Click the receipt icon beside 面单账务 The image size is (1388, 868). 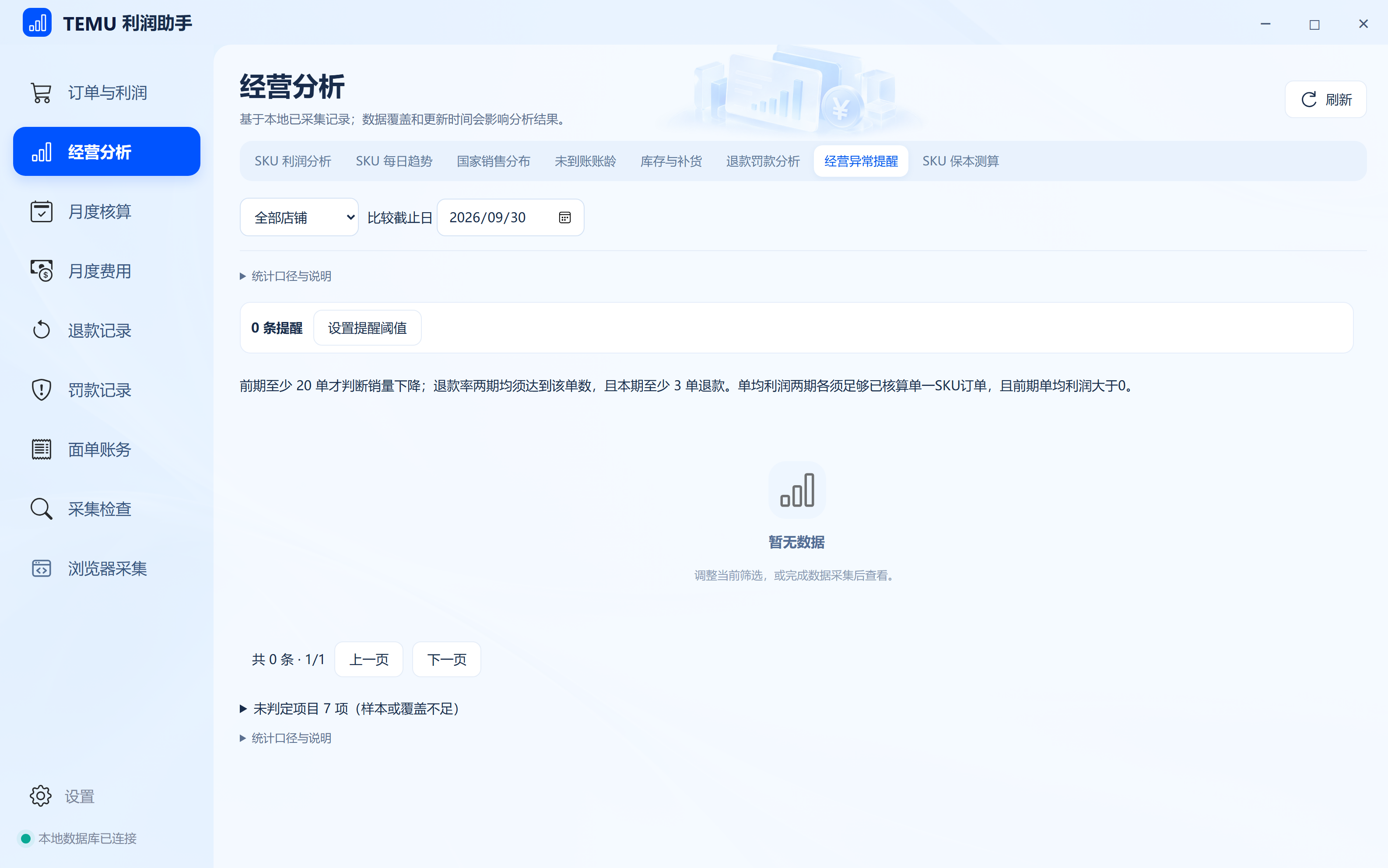(x=41, y=449)
